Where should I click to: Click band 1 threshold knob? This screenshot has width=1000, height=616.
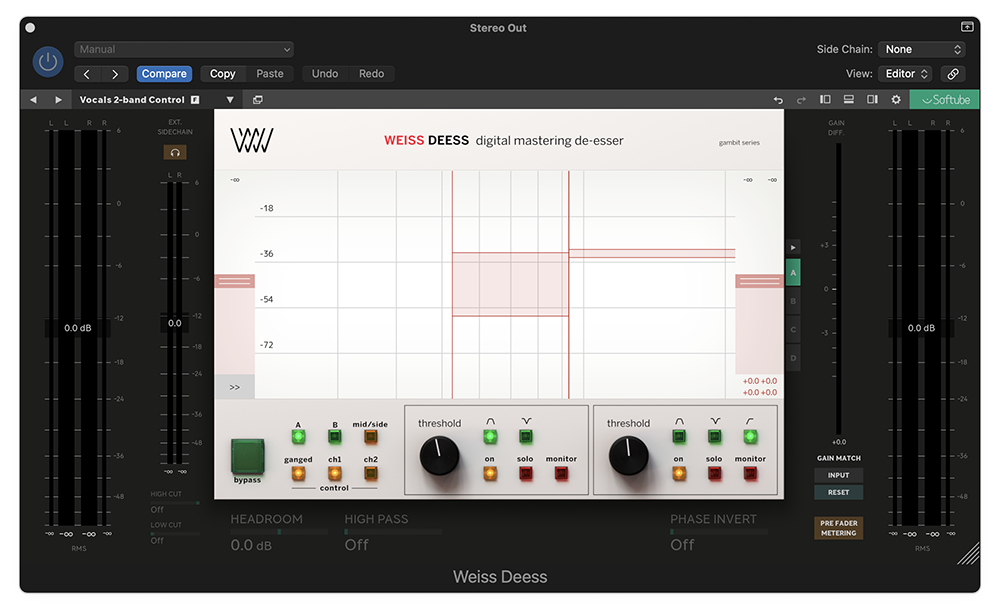[439, 456]
